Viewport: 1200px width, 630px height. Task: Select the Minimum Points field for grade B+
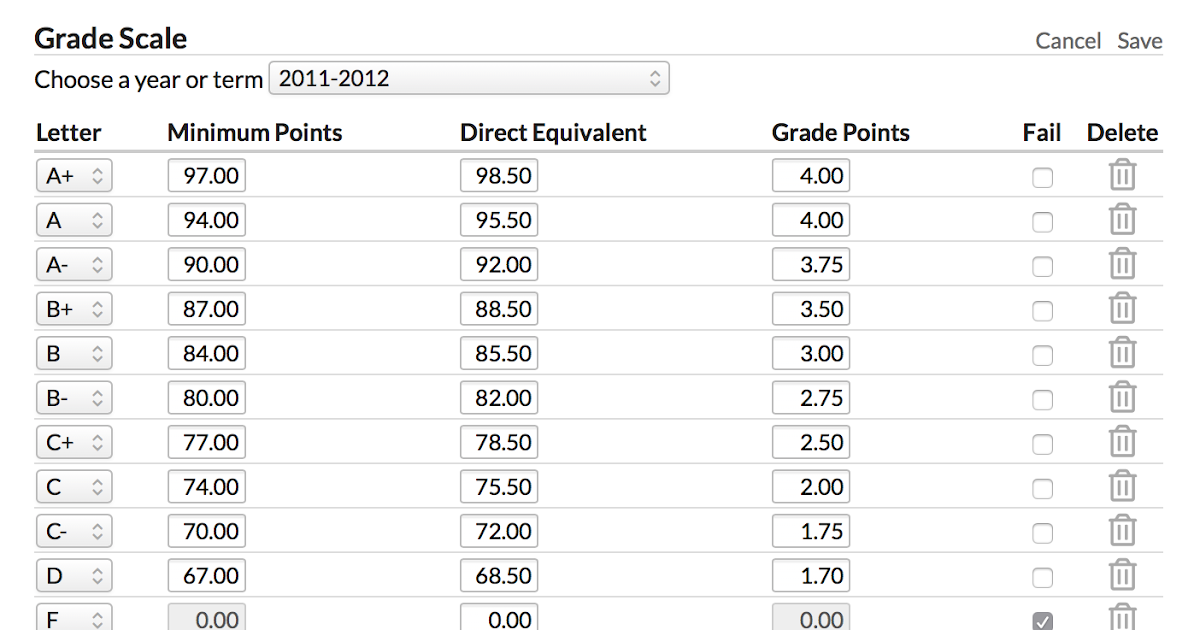[x=206, y=308]
